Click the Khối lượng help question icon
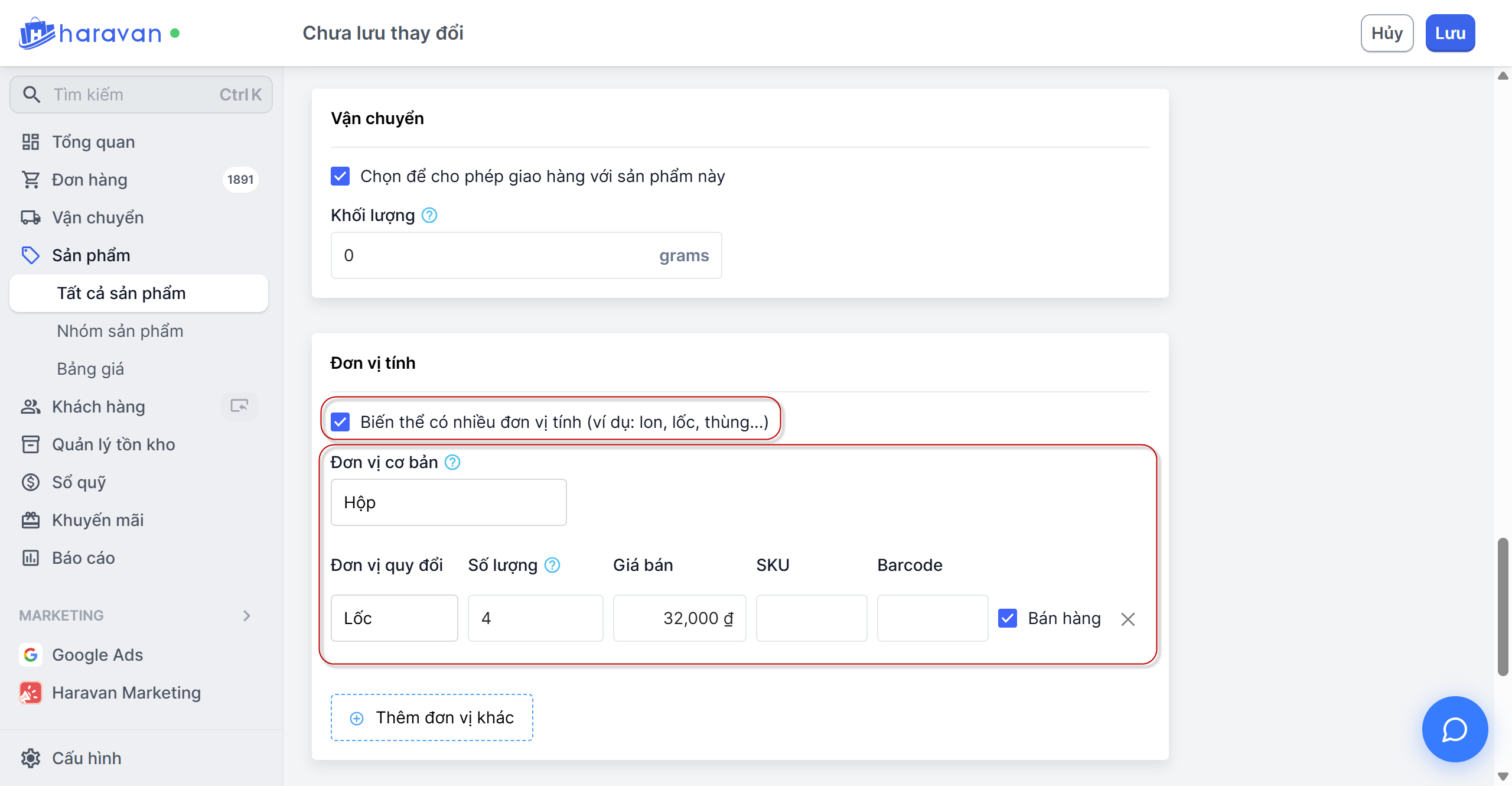This screenshot has width=1512, height=786. click(x=429, y=216)
